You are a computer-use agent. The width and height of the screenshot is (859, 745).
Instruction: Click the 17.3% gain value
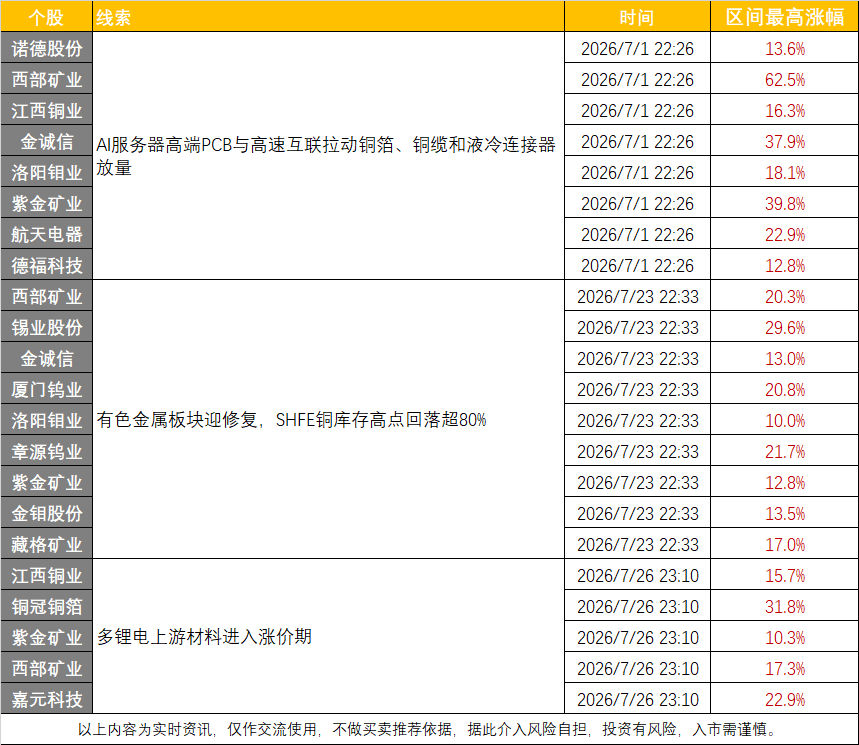(x=784, y=669)
